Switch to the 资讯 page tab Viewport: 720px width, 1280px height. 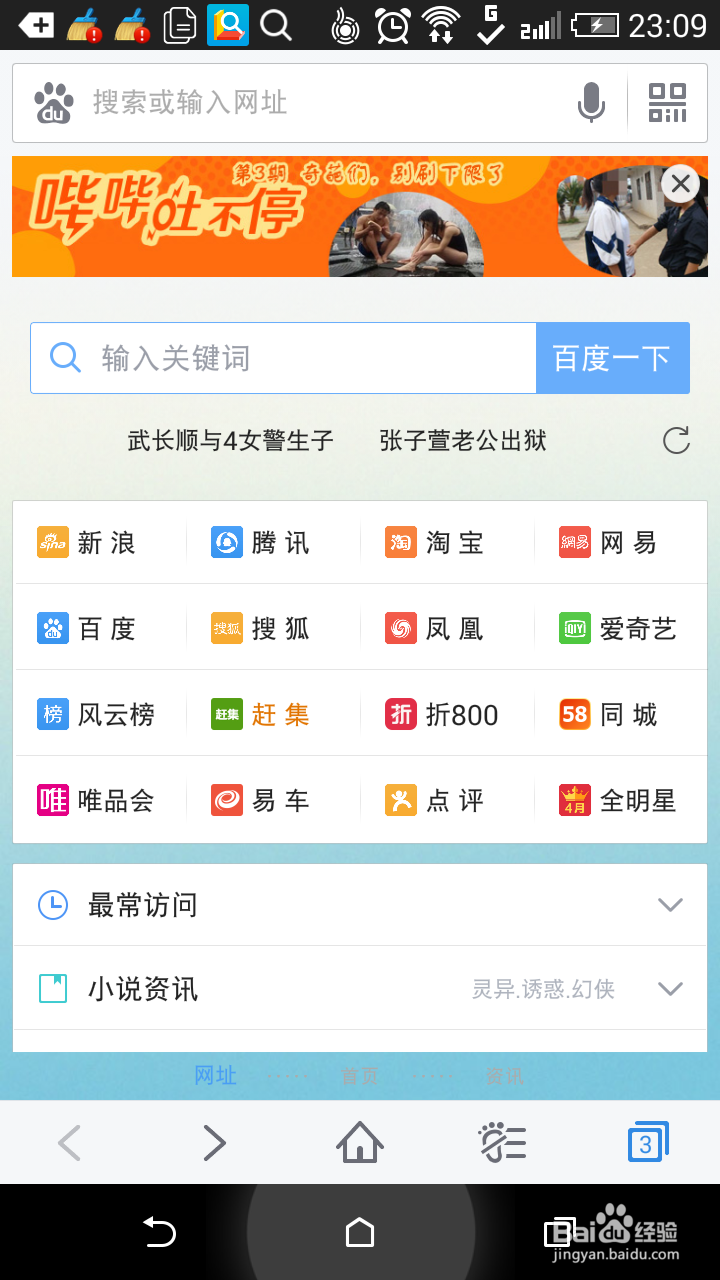[x=505, y=1076]
